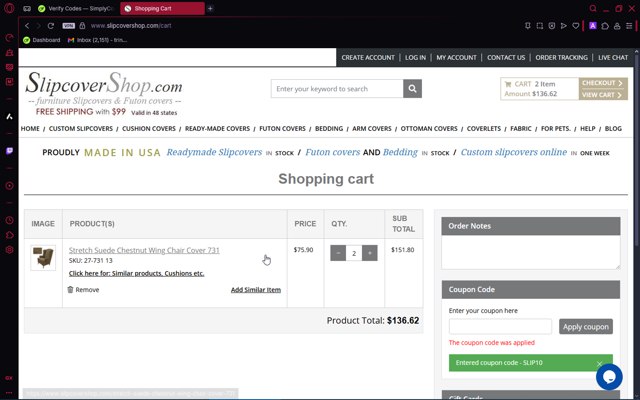Open the Dashboard bookmark
The width and height of the screenshot is (640, 400).
point(42,40)
